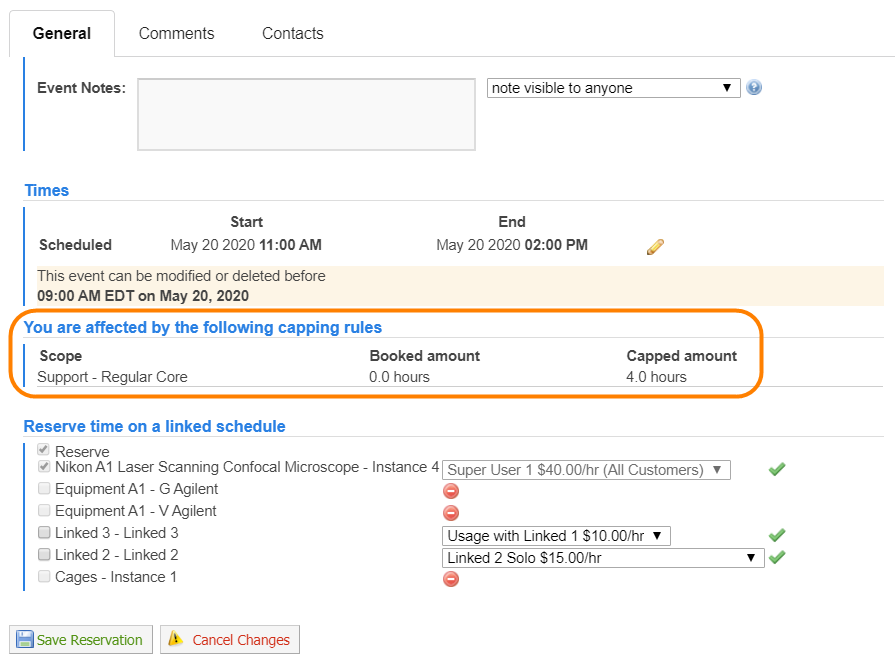Expand the Usage with Linked 1 $10.00/hr dropdown
895x663 pixels.
coord(556,536)
